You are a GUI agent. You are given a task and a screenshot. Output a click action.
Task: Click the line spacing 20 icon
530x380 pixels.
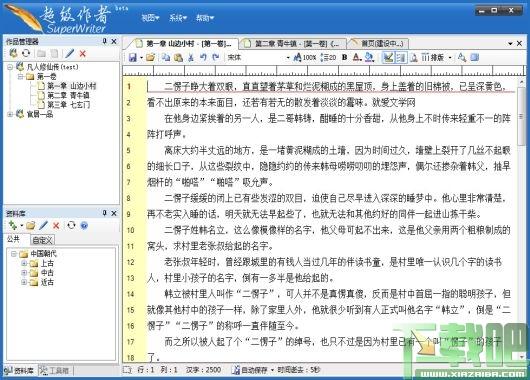click(328, 57)
